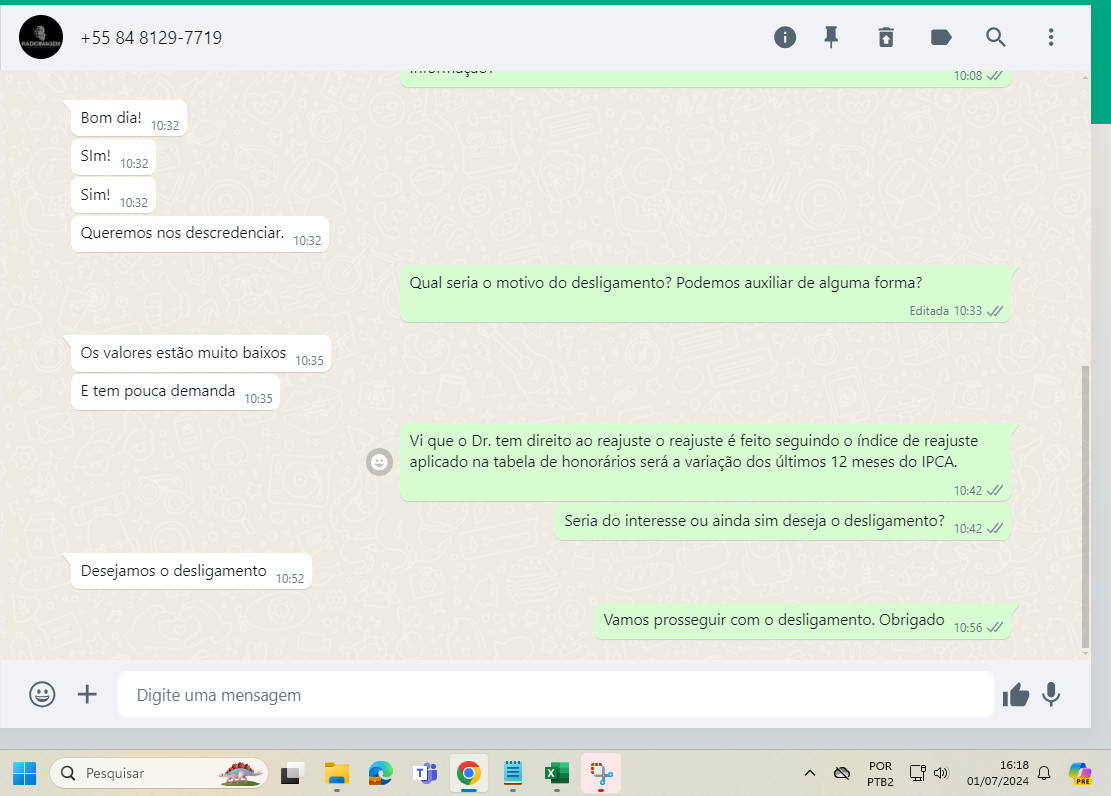Open the Copilot preview icon
Image resolution: width=1111 pixels, height=796 pixels.
tap(1081, 773)
